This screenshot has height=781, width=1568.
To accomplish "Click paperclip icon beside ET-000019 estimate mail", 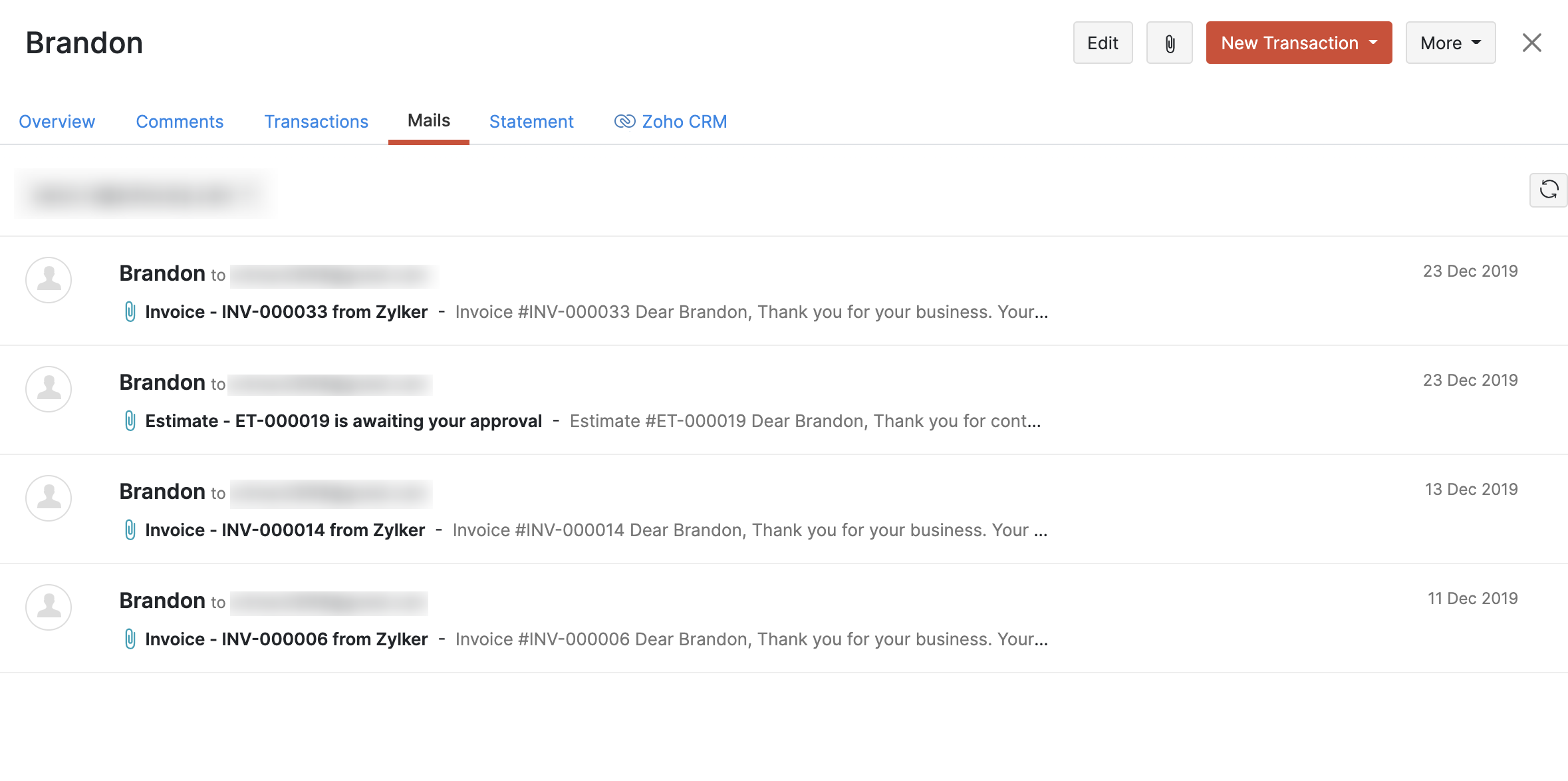I will [x=130, y=420].
